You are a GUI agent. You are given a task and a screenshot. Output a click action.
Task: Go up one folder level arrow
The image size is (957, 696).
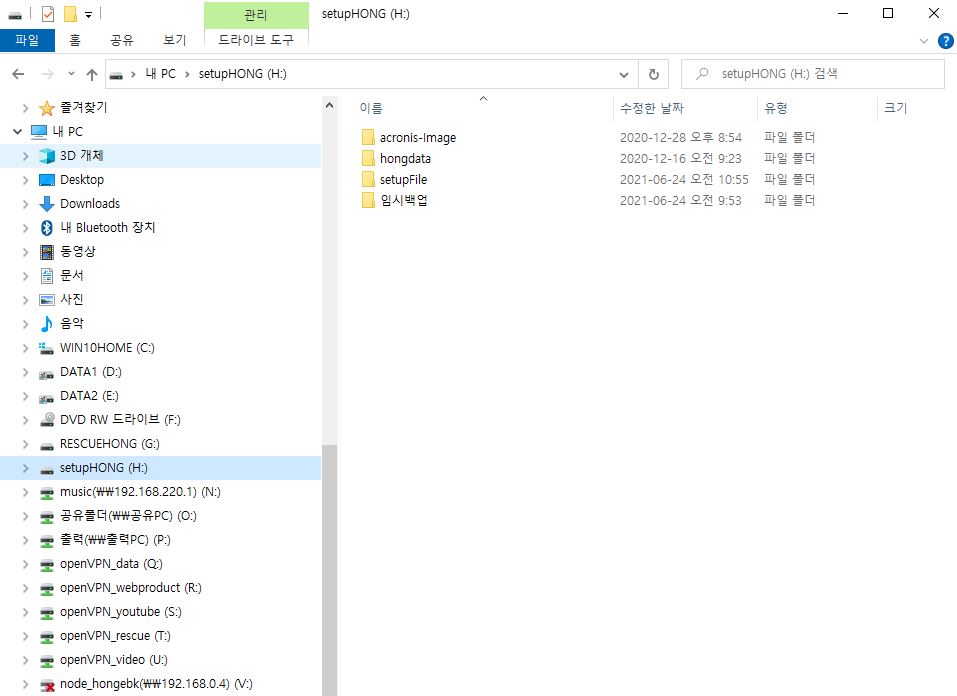click(x=92, y=74)
